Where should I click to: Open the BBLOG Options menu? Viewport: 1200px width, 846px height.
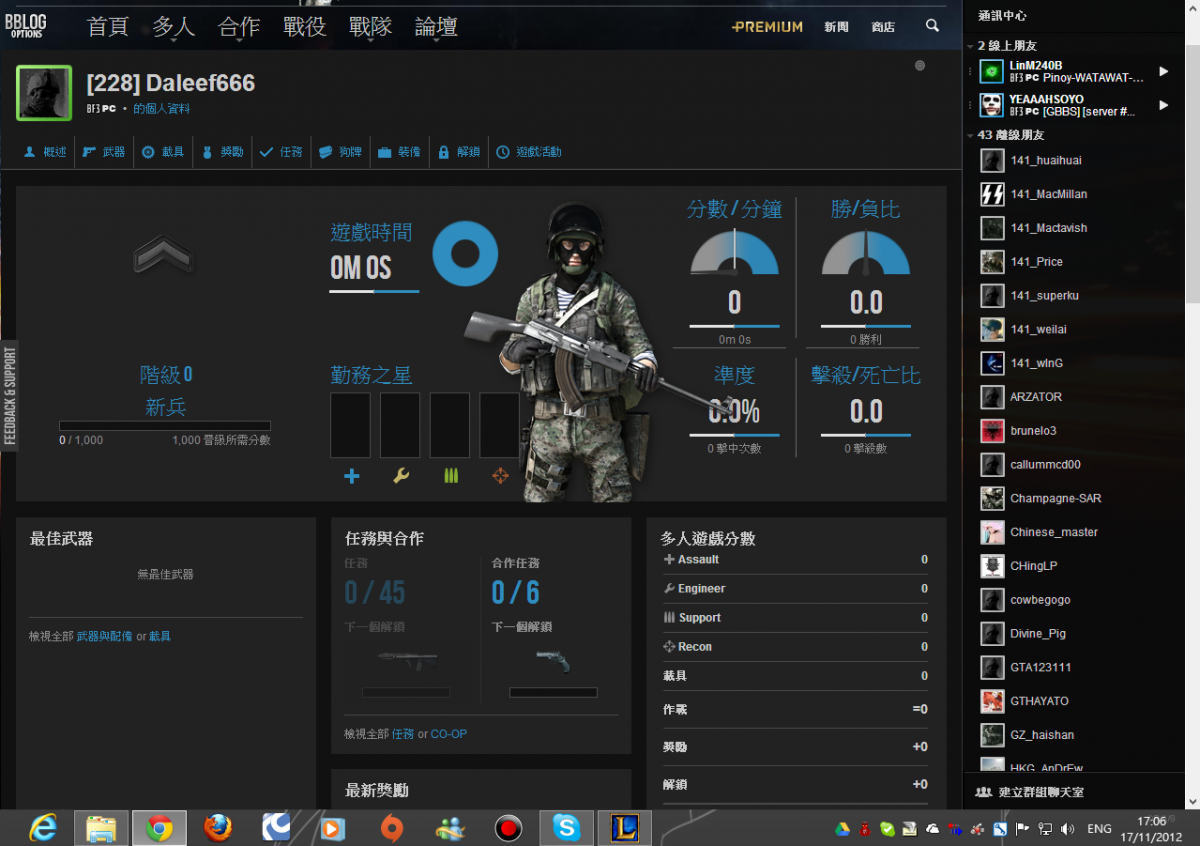26,26
